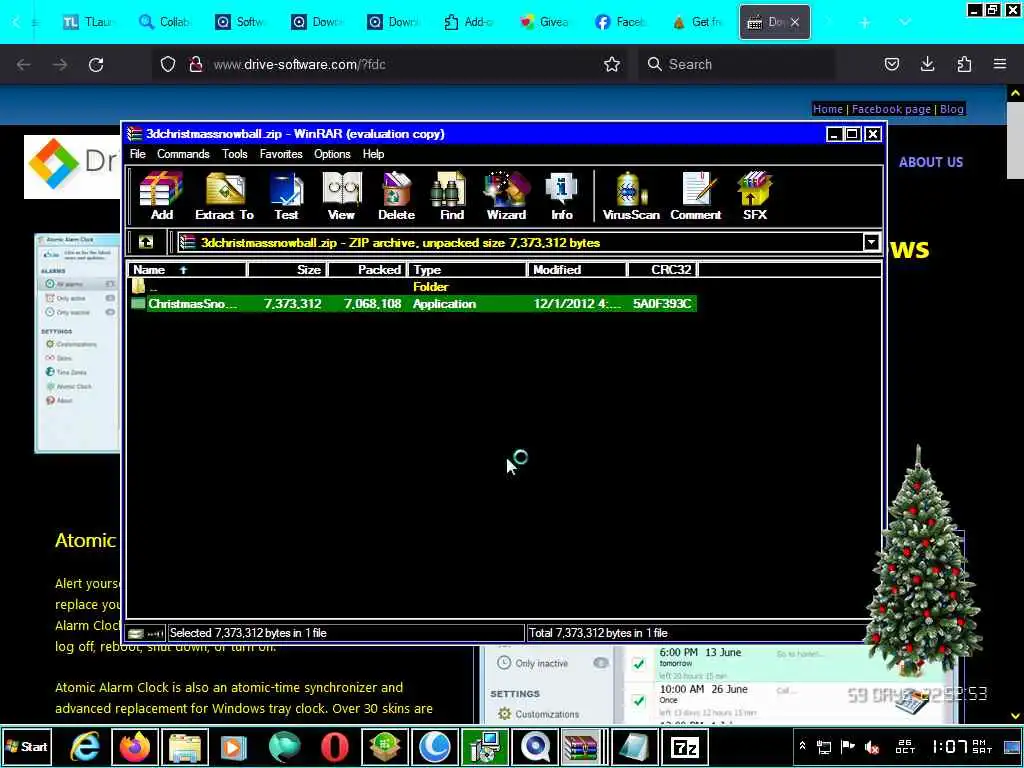The image size is (1024, 768).
Task: Add an archive Comment
Action: point(696,196)
